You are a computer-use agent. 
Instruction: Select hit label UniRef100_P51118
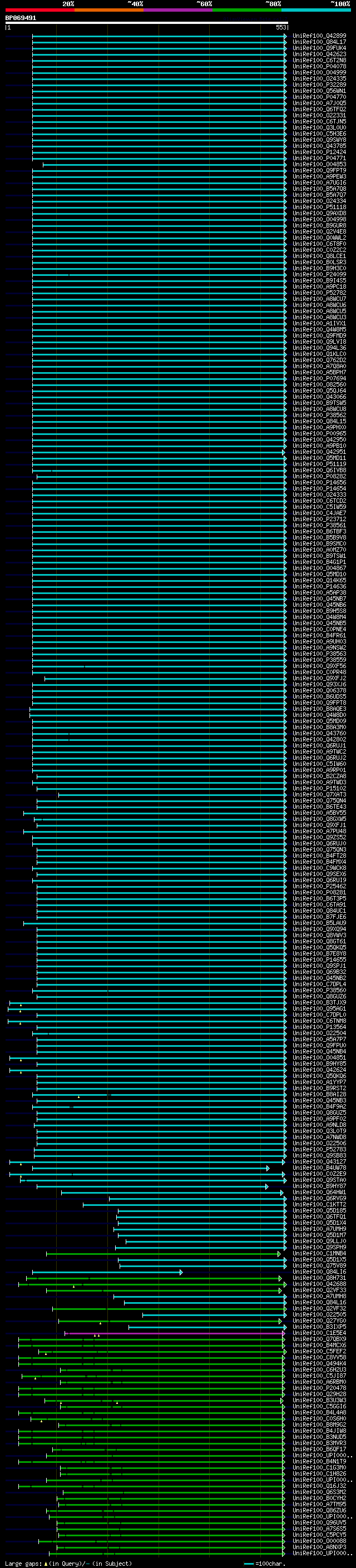click(x=319, y=207)
